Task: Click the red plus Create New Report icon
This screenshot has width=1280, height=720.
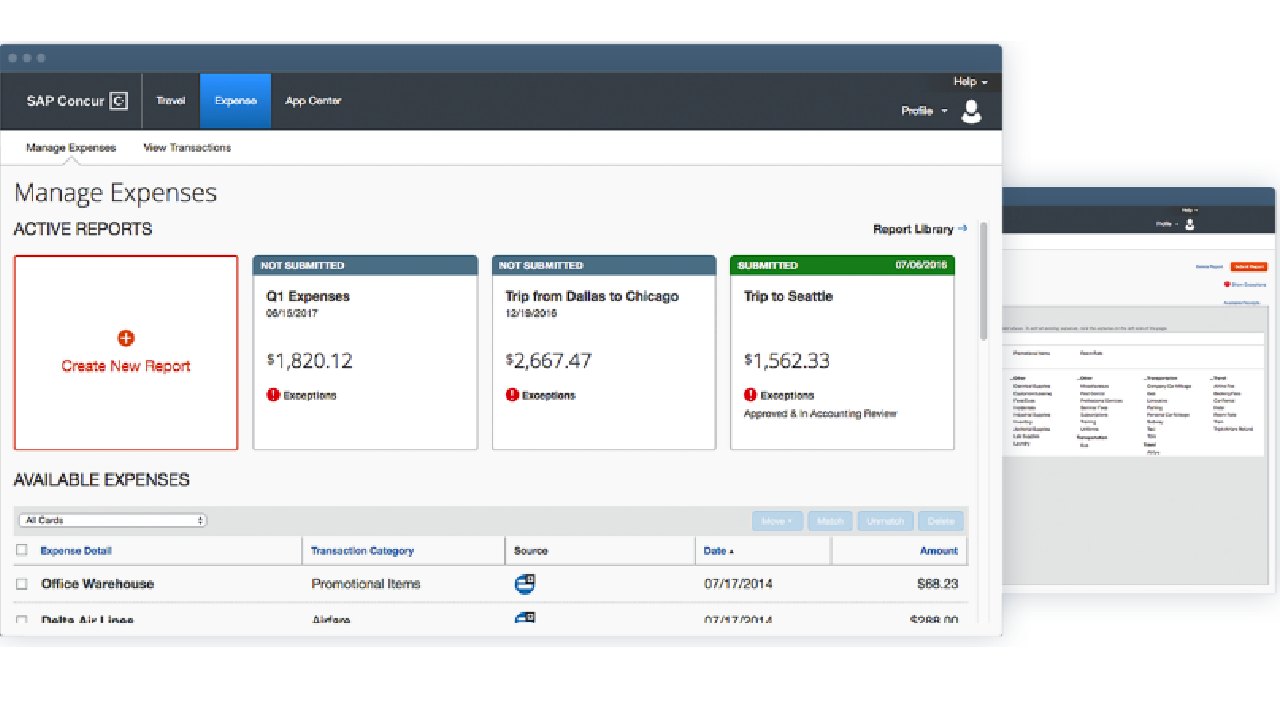Action: pos(126,339)
